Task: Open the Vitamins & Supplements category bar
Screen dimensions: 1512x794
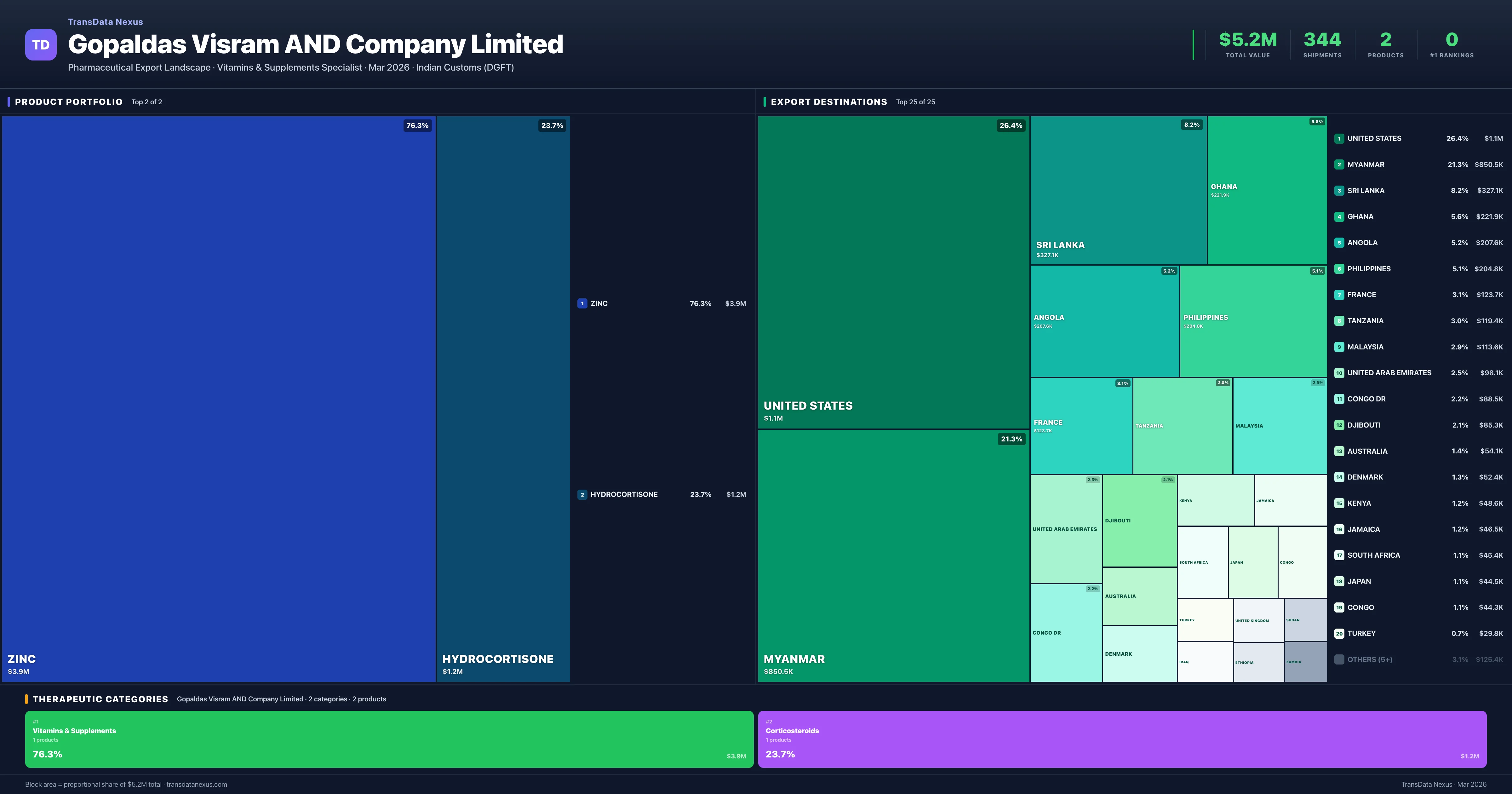Action: 389,739
